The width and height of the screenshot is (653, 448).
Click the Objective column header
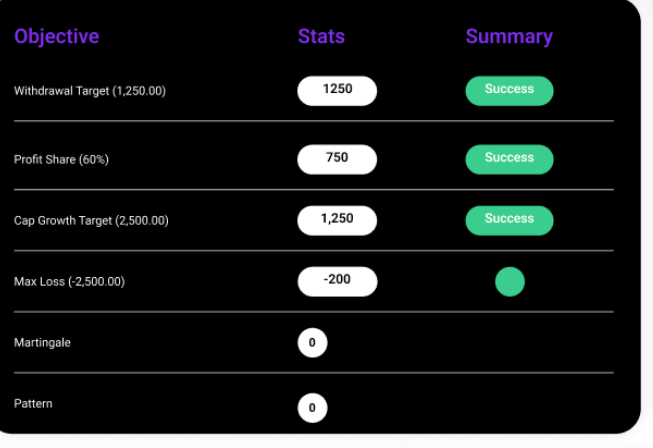point(57,37)
